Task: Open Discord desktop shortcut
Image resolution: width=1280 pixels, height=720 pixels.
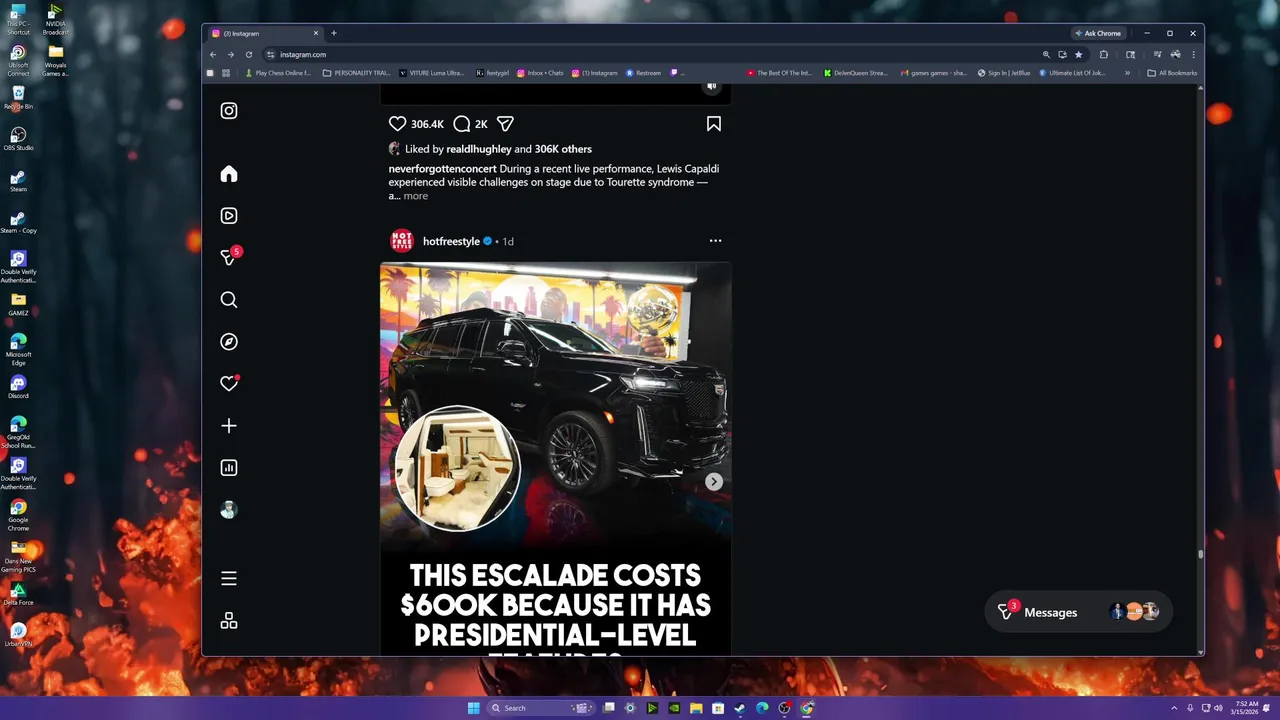Action: [x=18, y=387]
